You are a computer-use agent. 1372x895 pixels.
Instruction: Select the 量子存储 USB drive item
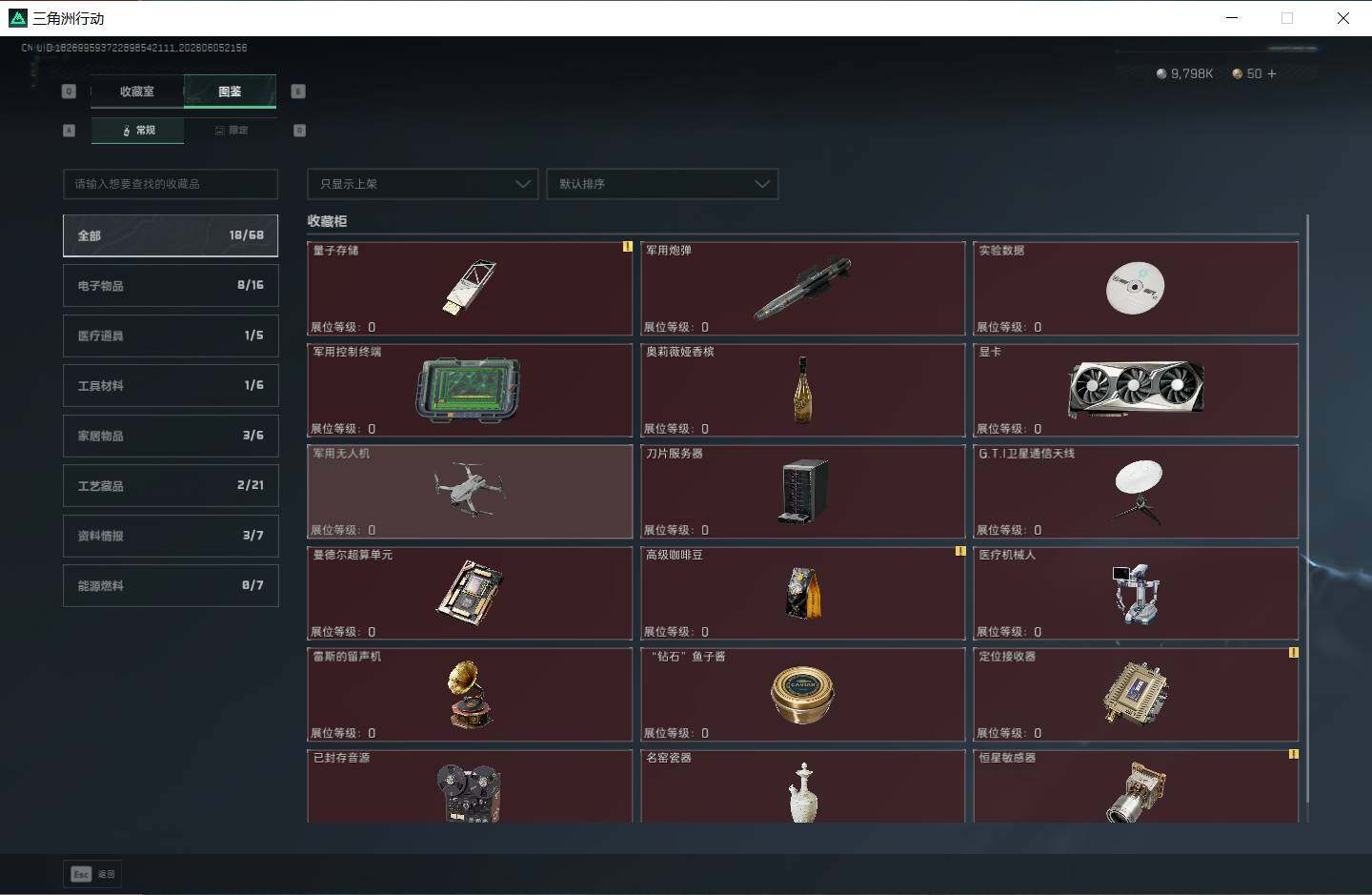click(470, 288)
